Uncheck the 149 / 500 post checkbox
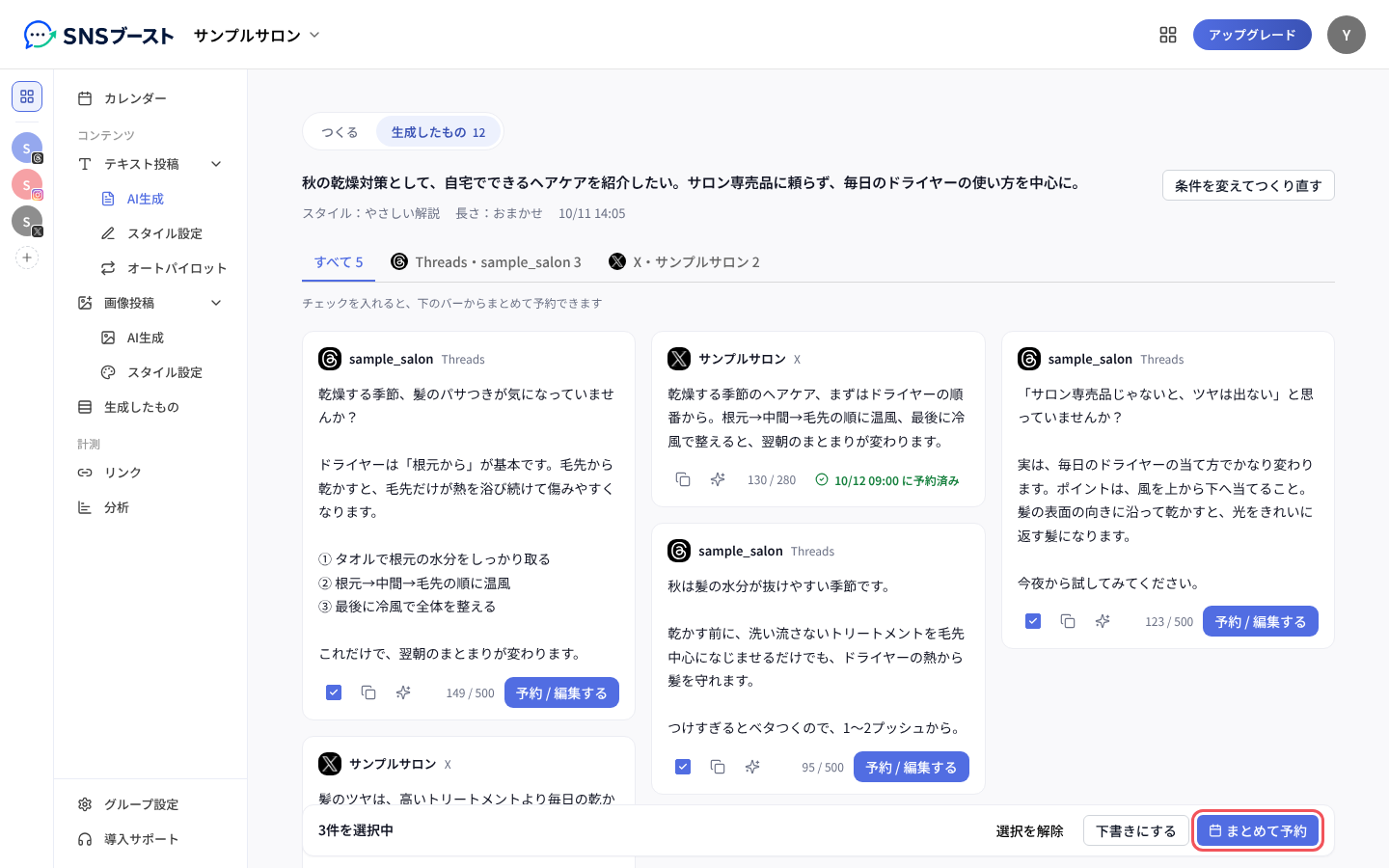This screenshot has height=868, width=1389. point(334,692)
